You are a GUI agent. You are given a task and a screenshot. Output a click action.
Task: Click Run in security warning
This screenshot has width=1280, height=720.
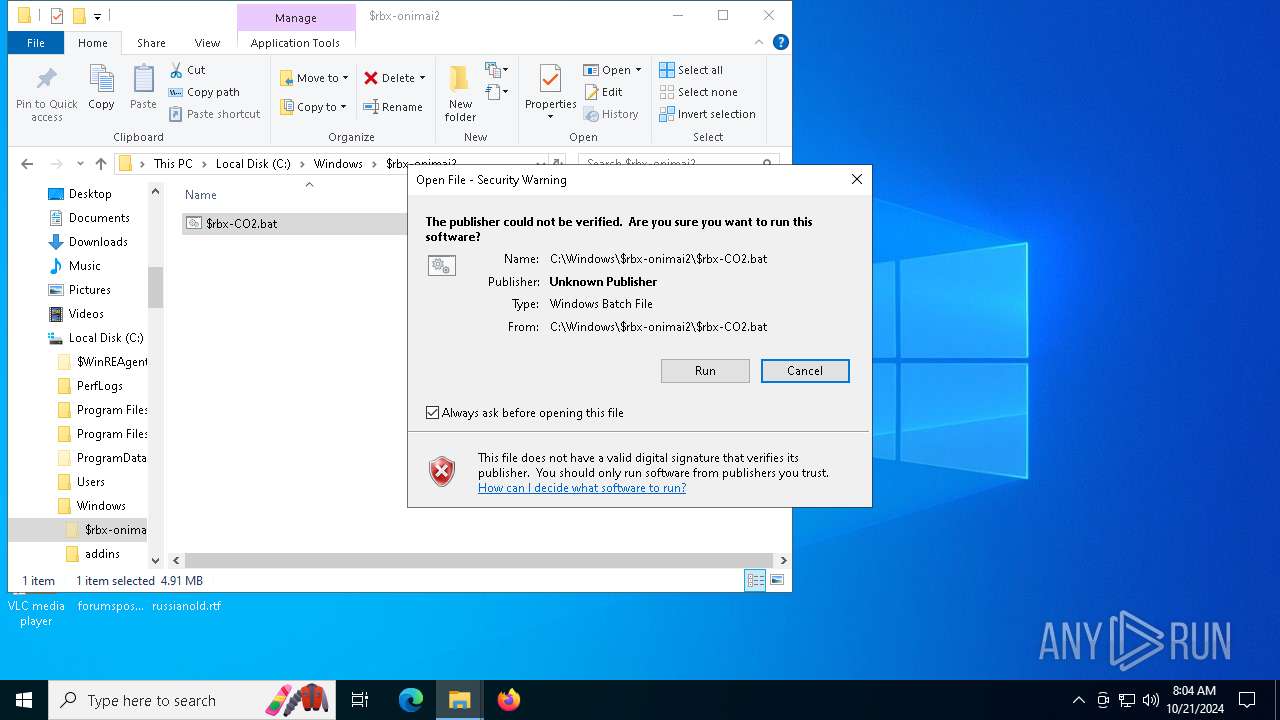(x=705, y=371)
